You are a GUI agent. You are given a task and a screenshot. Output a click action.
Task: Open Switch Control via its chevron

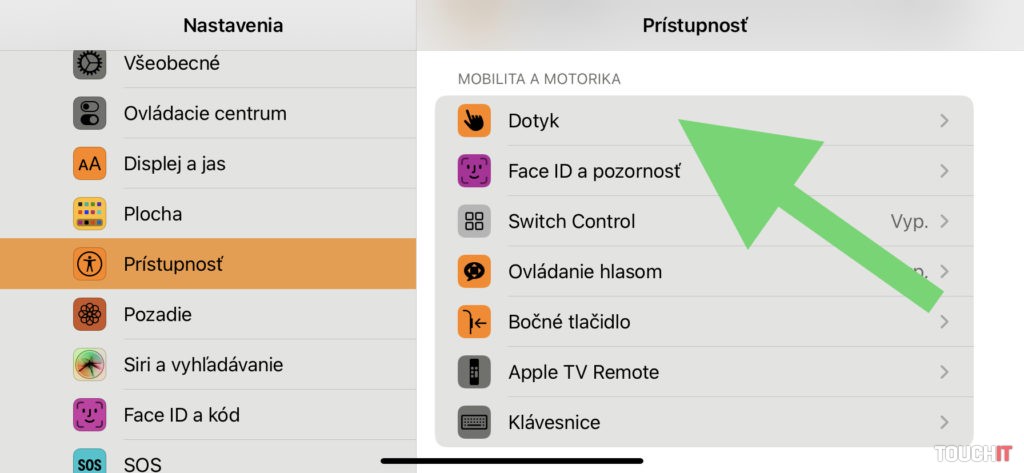tap(944, 221)
